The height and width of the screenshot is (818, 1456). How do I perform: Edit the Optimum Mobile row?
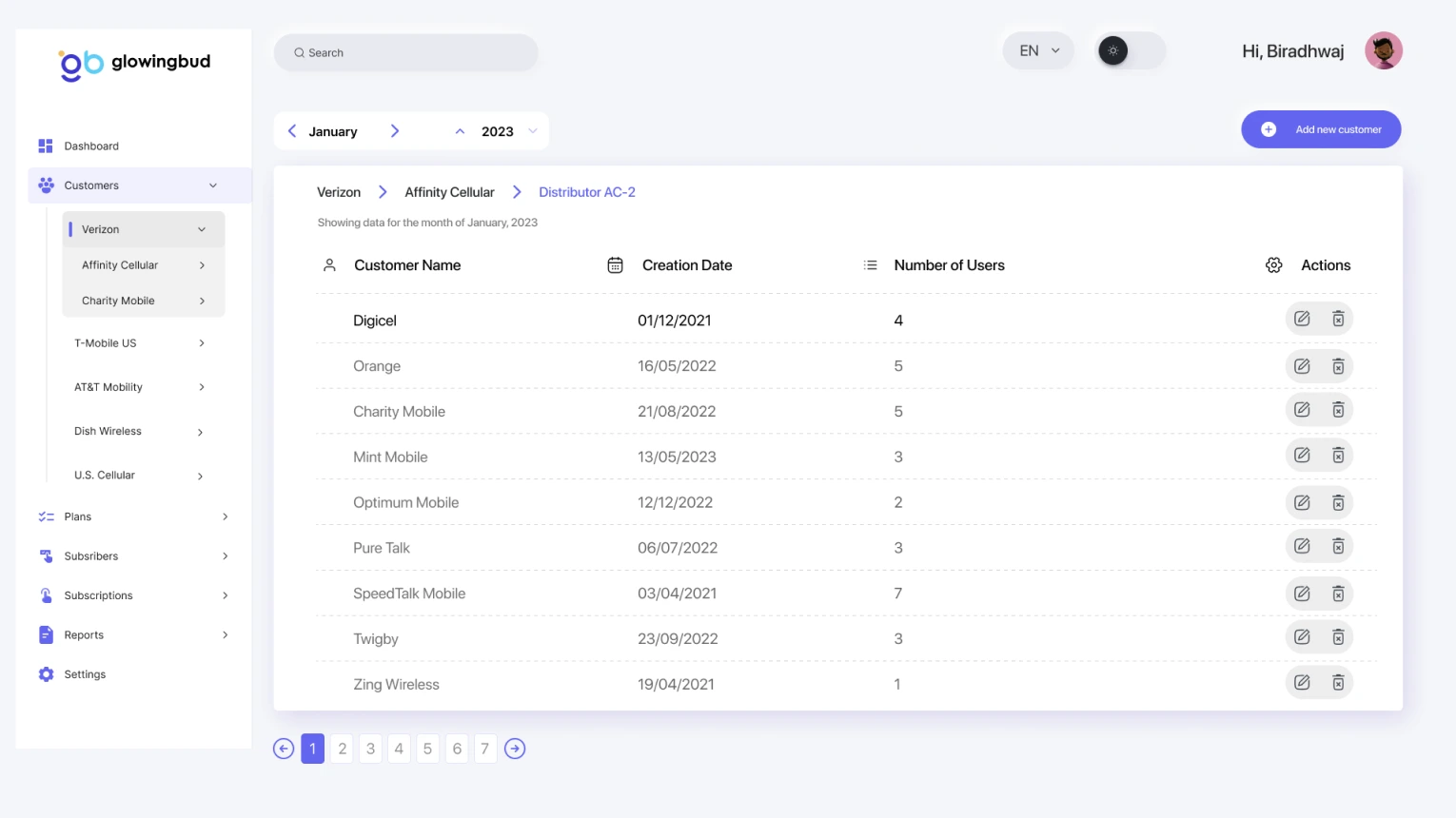[1302, 502]
